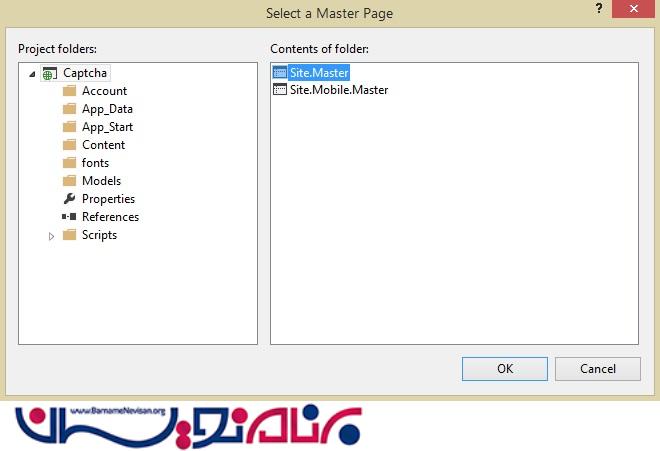
Task: Open the fonts folder
Action: [x=95, y=163]
